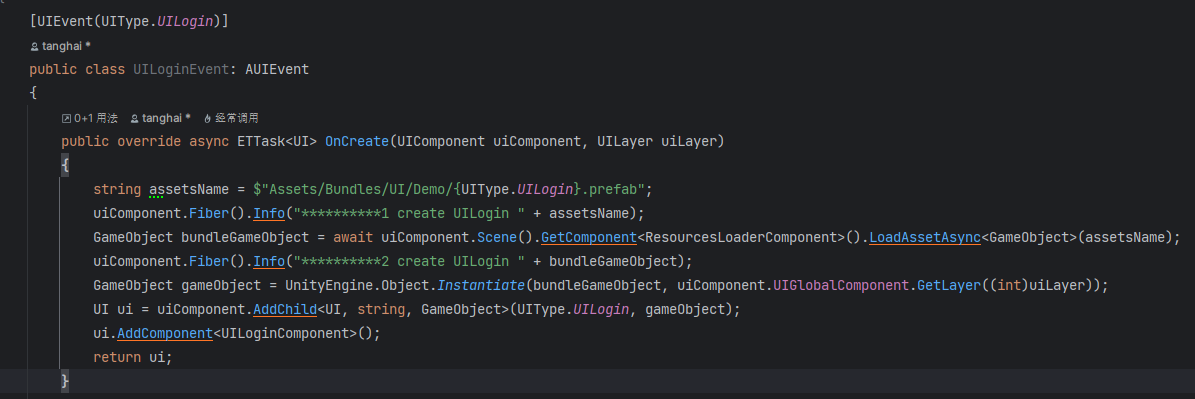Screen dimensions: 1195x399
Task: Click the ResourcesLoaderComponent type argument
Action: point(739,238)
